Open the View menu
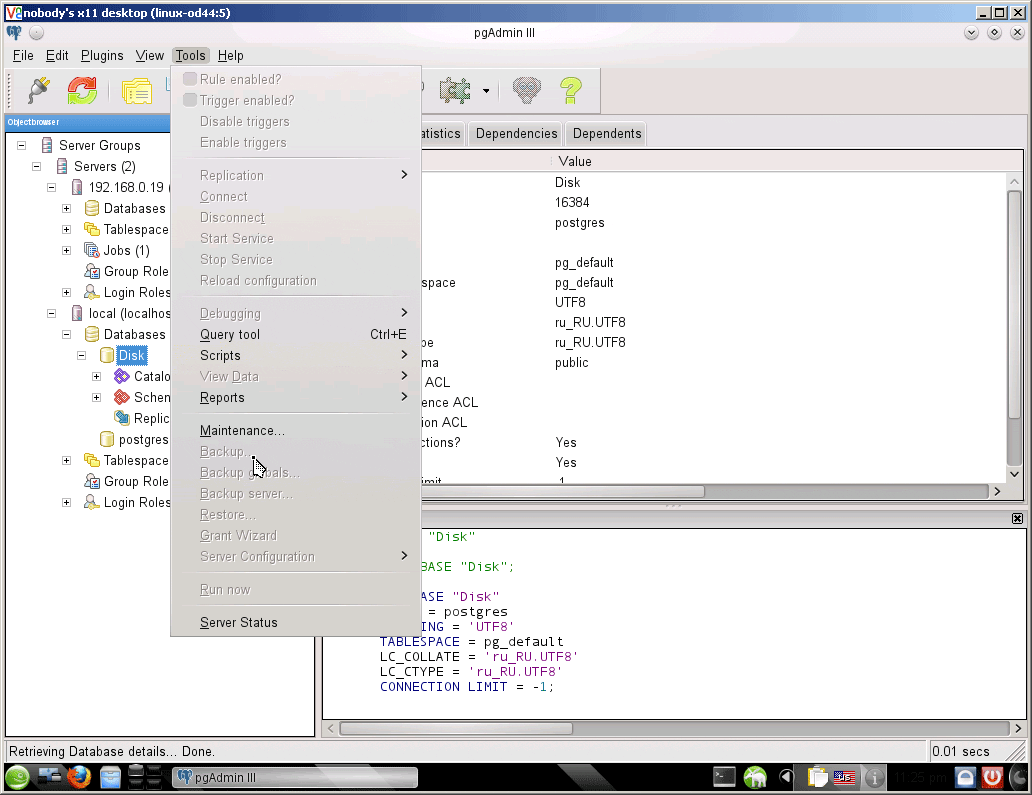This screenshot has height=795, width=1032. [x=149, y=55]
